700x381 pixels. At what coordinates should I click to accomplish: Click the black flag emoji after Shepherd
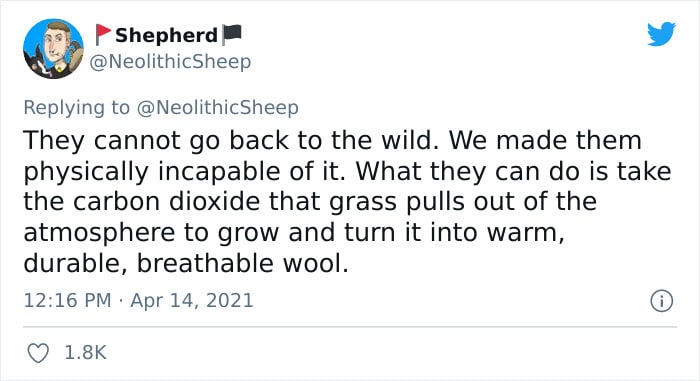232,34
